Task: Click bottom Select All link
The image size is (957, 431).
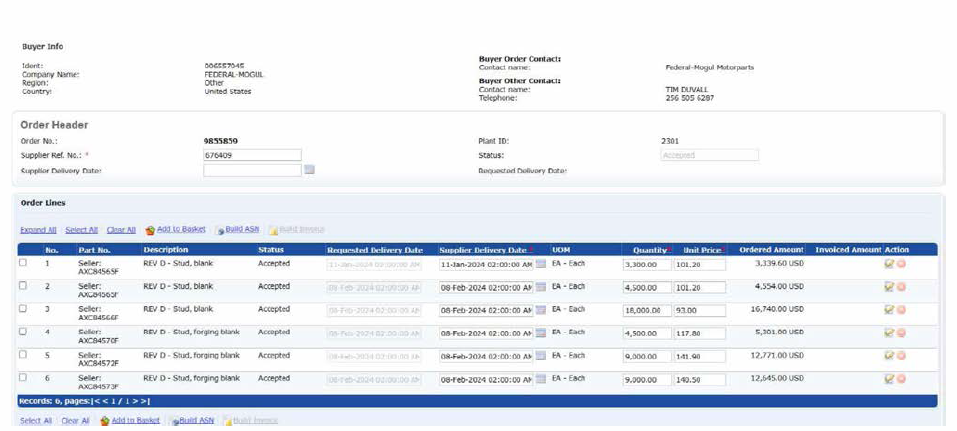Action: pos(36,421)
